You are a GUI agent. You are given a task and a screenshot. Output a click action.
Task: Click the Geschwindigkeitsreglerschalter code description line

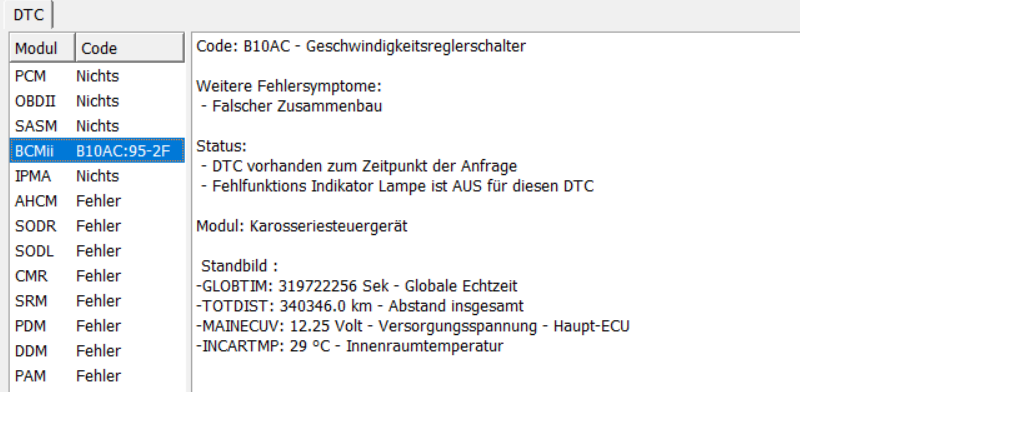click(x=361, y=46)
